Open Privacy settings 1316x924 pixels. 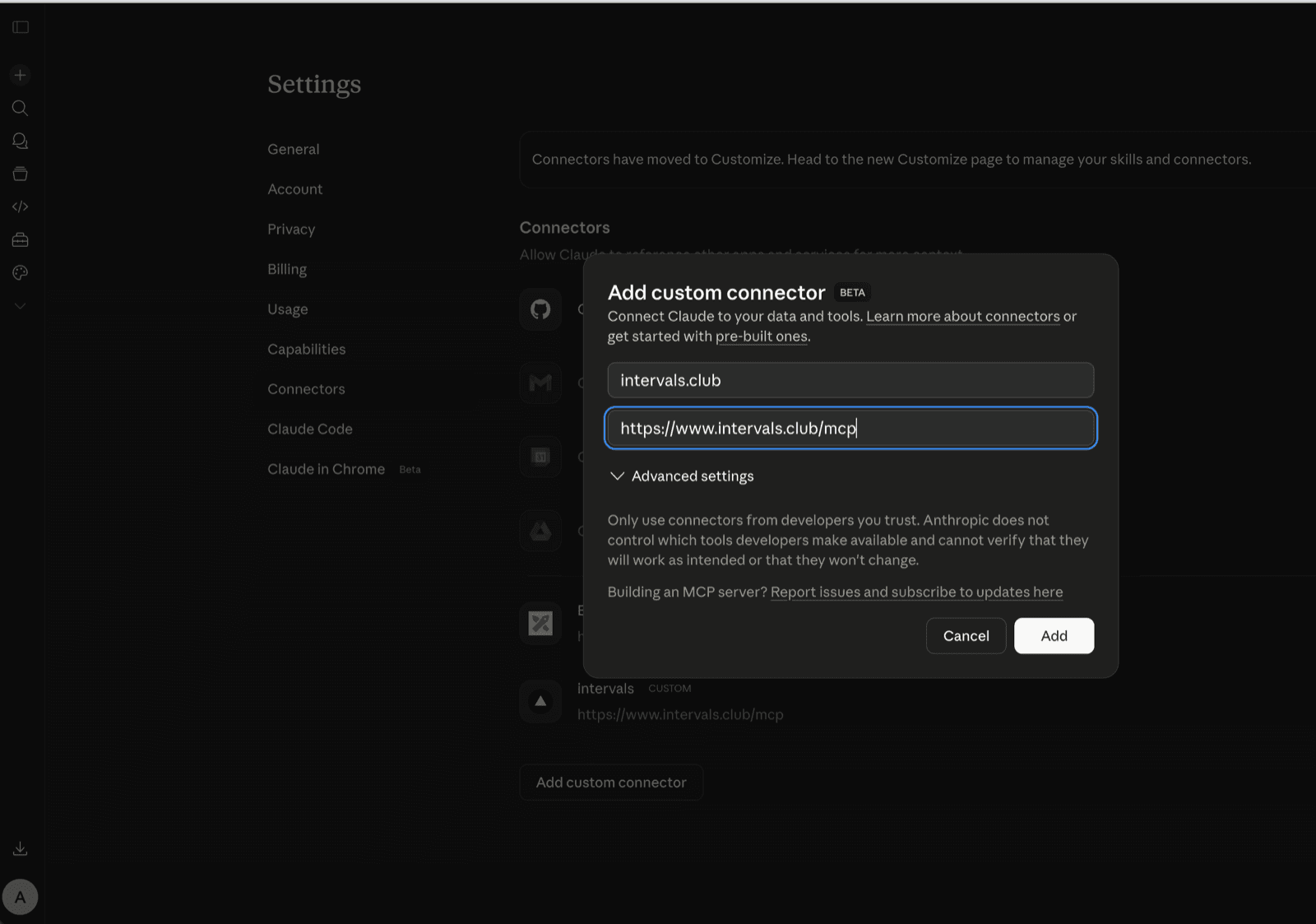click(291, 230)
